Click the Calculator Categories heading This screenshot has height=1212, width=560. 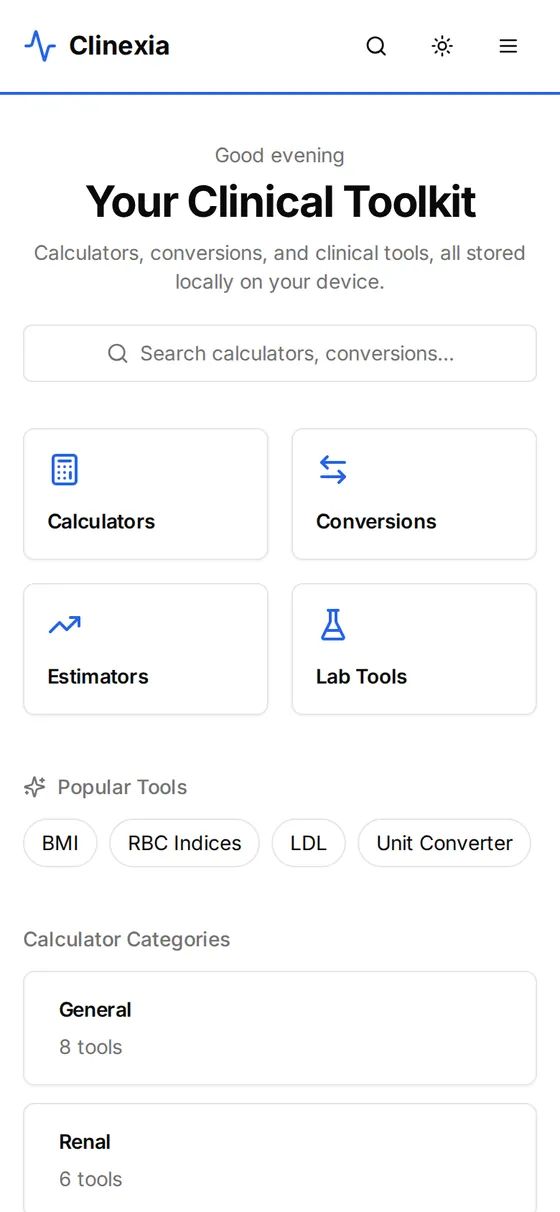[x=127, y=939]
